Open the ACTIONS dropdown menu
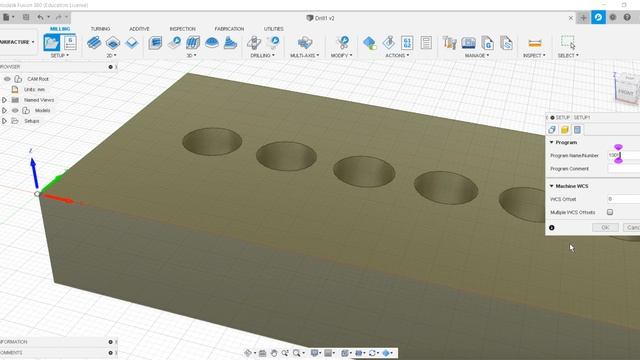The height and width of the screenshot is (360, 640). (x=397, y=55)
